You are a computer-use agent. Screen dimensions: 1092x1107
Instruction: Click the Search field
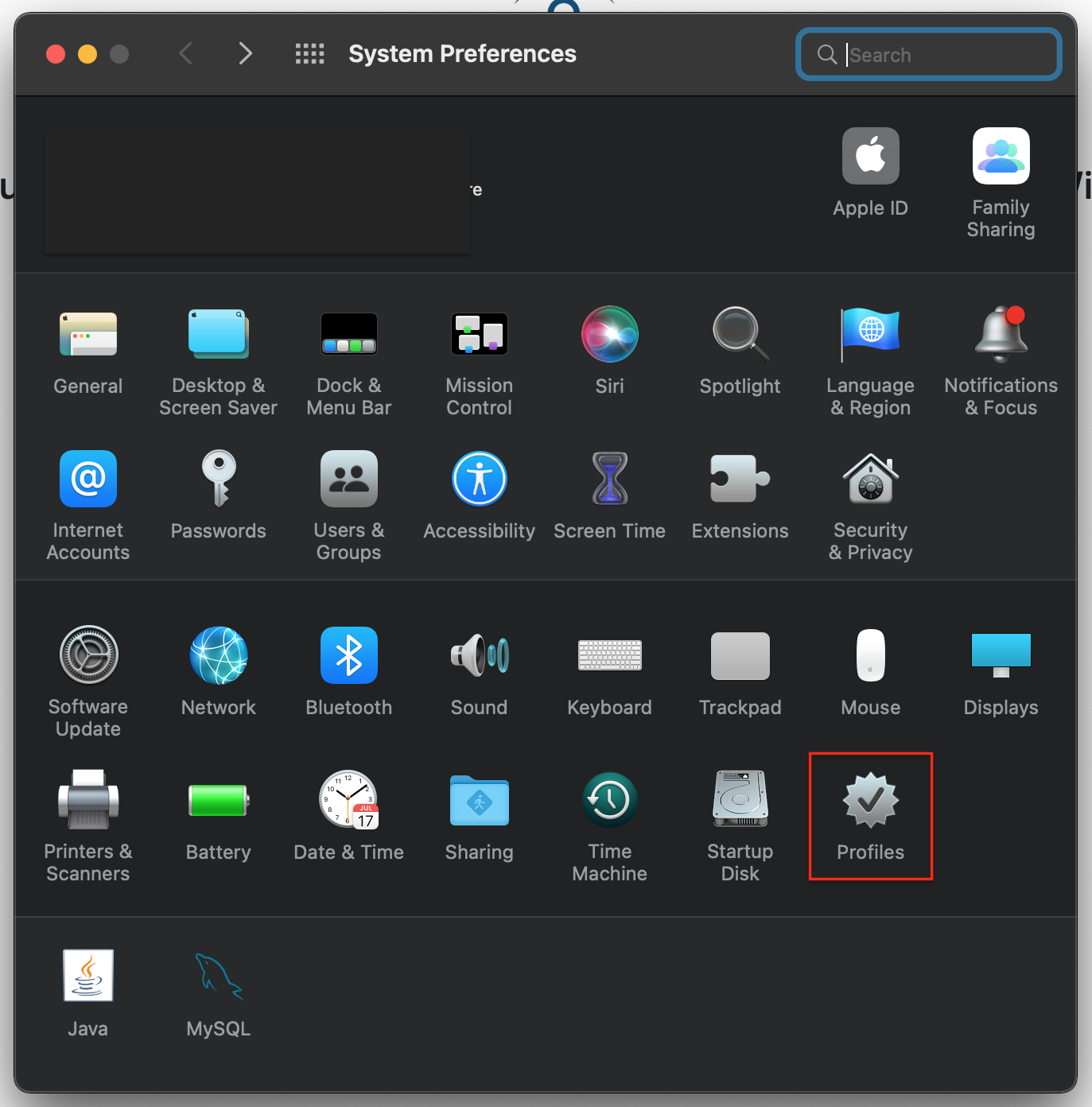pyautogui.click(x=929, y=54)
